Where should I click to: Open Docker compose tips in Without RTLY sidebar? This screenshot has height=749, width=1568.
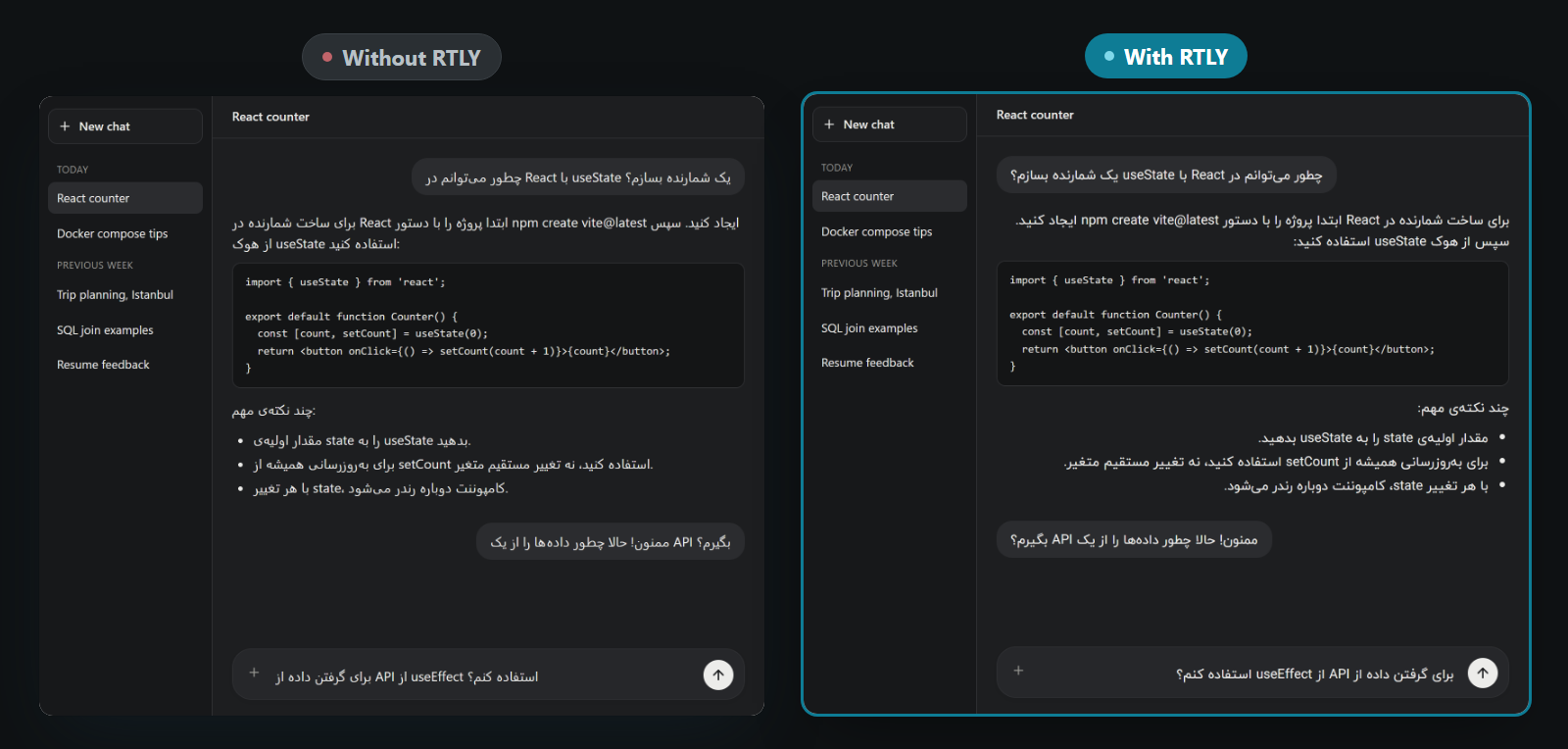(x=125, y=233)
